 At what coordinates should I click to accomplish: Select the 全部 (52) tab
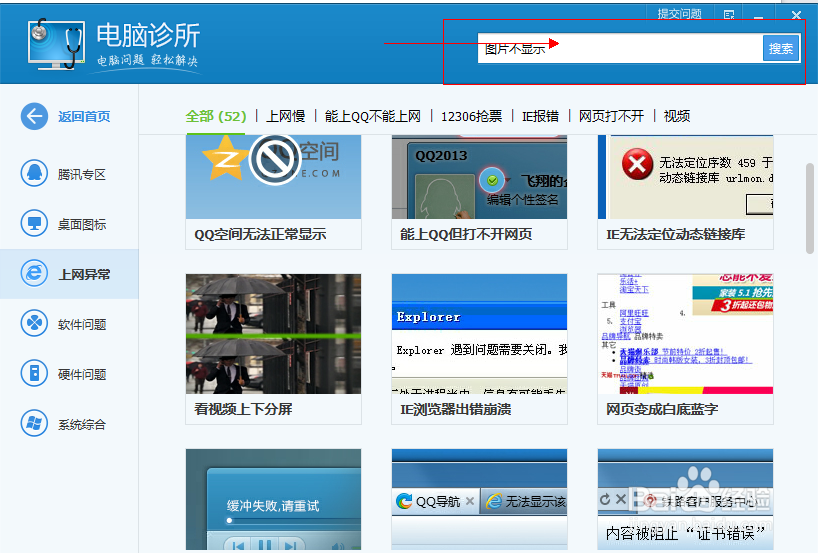[215, 116]
